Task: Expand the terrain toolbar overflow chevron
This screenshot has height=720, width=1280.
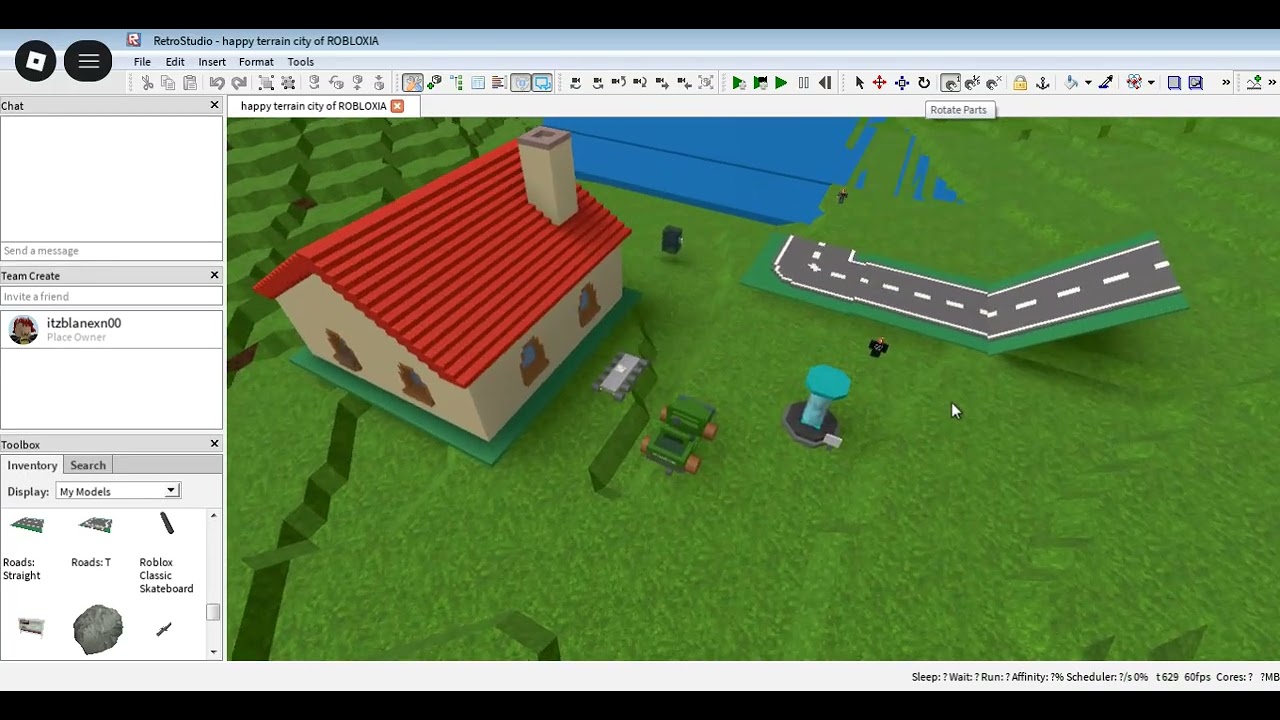Action: [x=1272, y=83]
